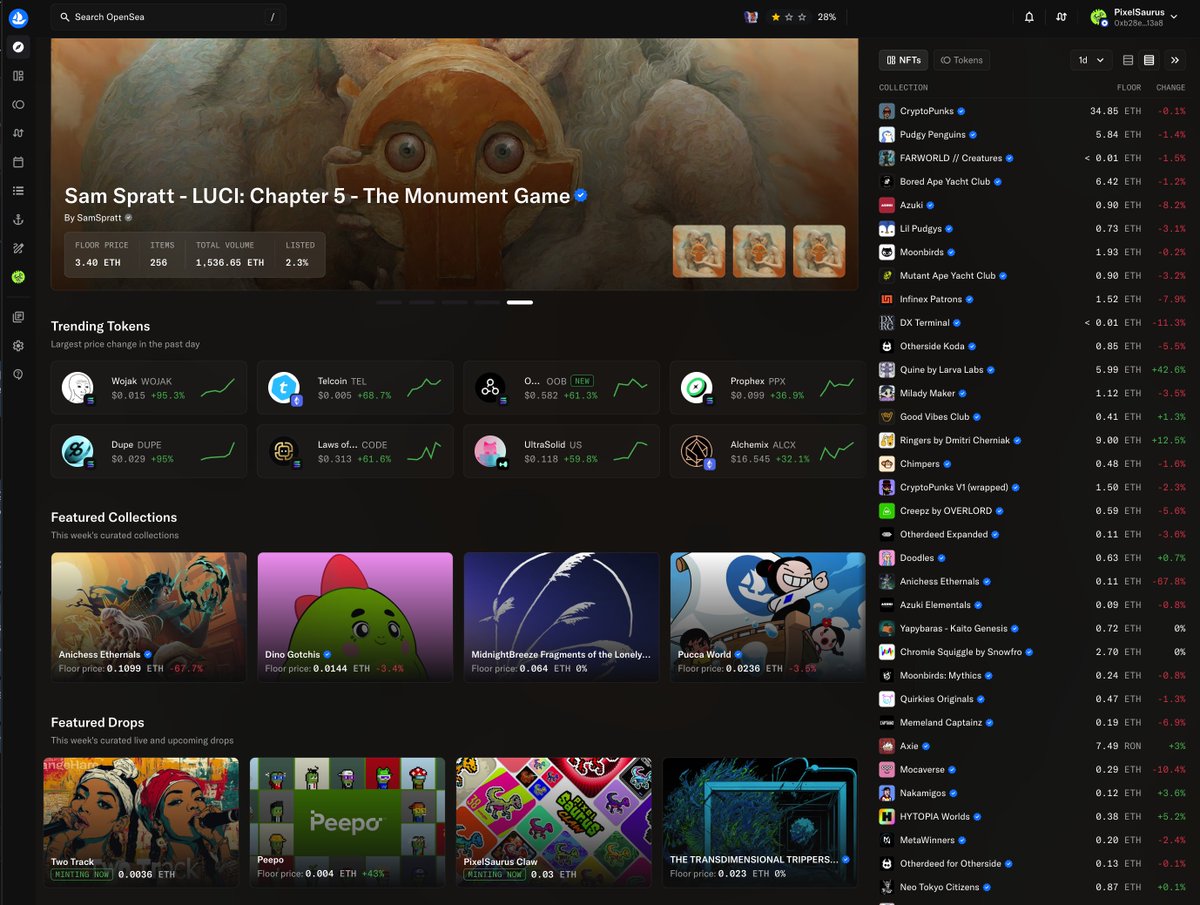Open the Pucca World featured collection card
1200x905 pixels.
coord(768,617)
